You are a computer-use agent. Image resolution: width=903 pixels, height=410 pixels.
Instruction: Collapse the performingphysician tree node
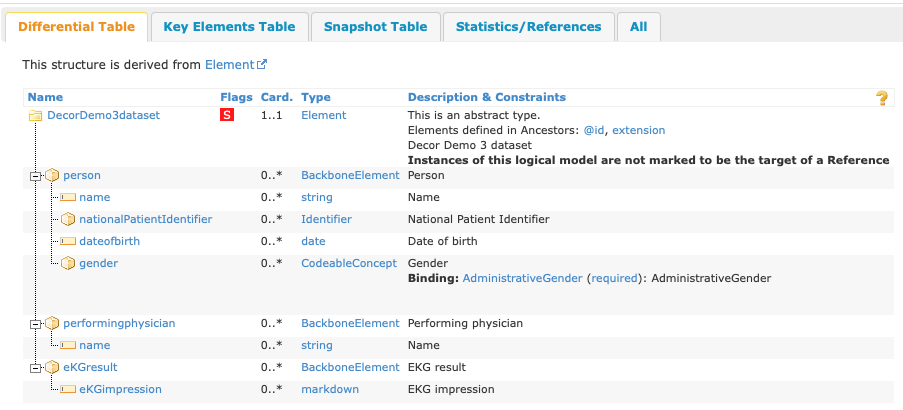[x=35, y=324]
